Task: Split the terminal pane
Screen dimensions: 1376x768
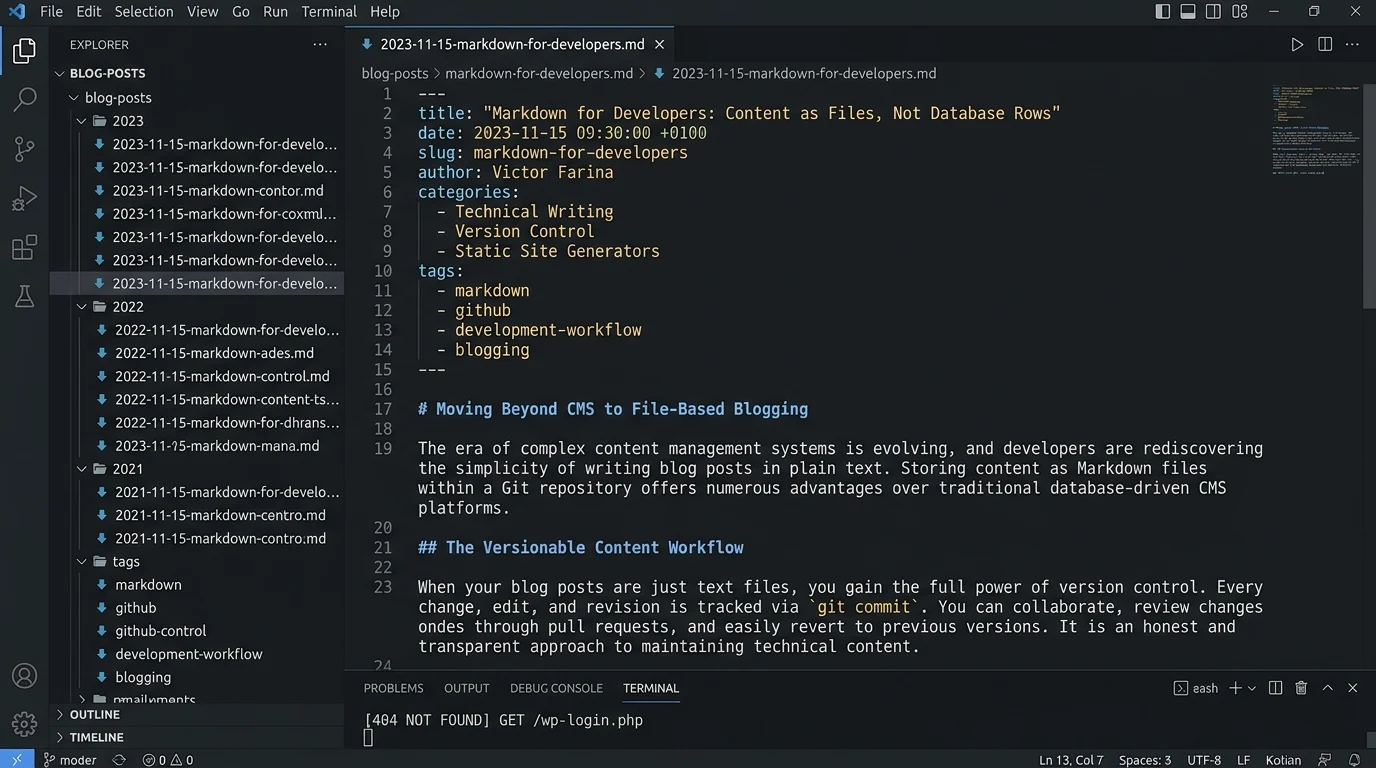Action: coord(1275,688)
